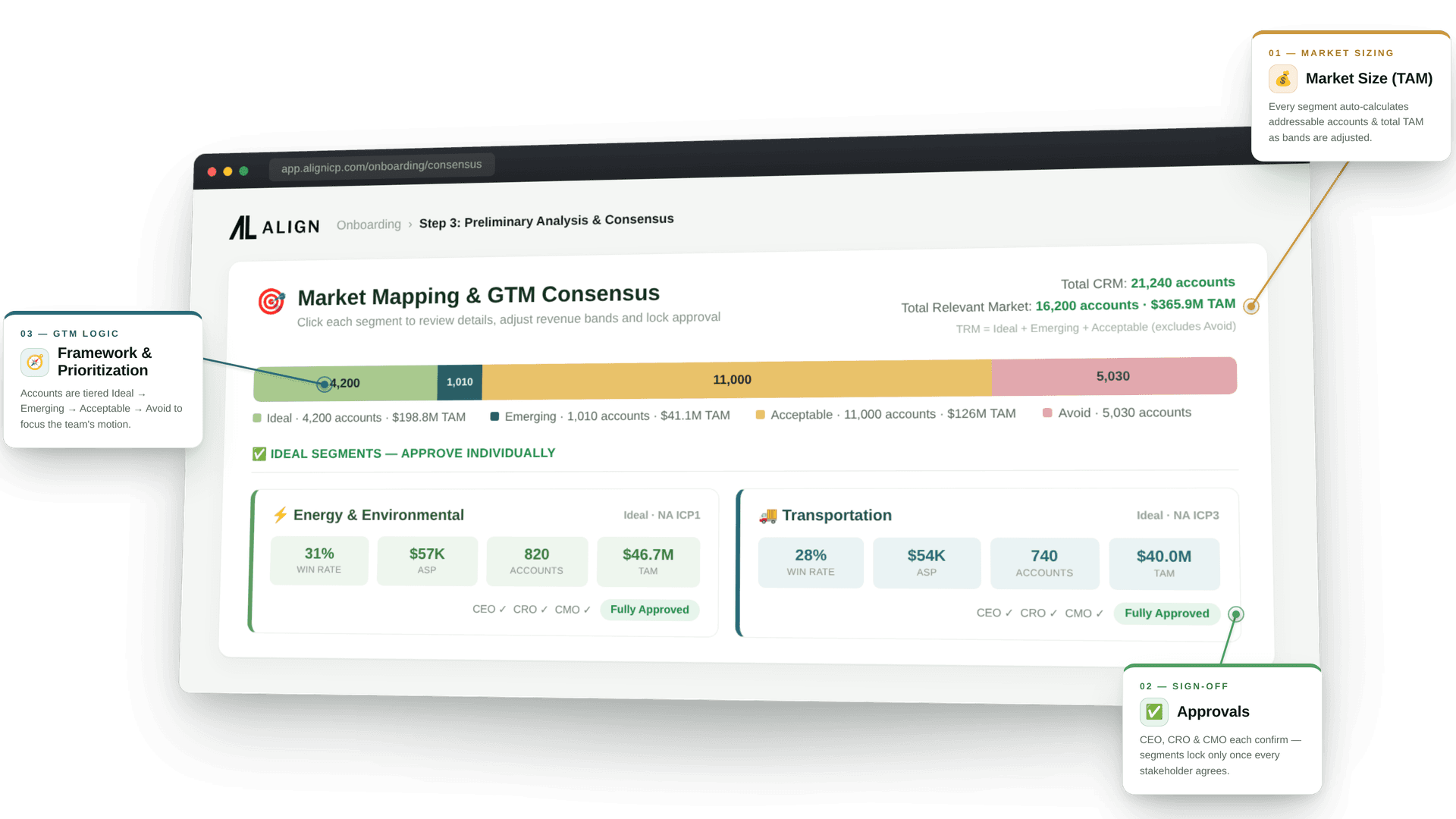Select the Ideal 4,200 segment of the bar

[346, 383]
